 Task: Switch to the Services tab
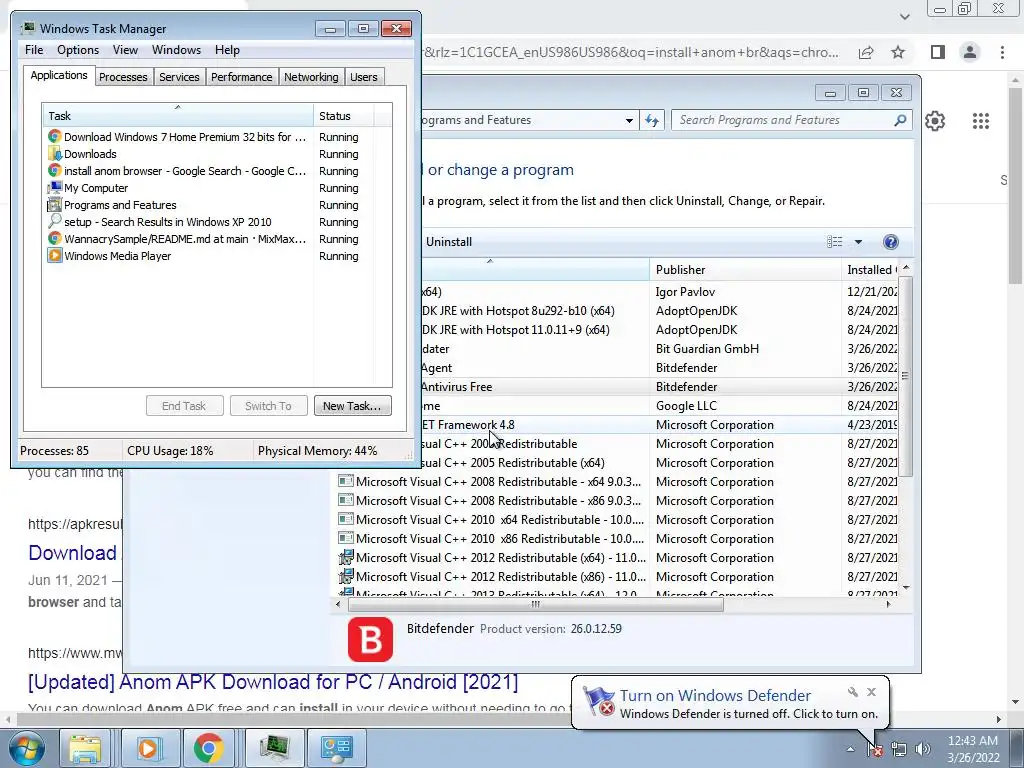[x=179, y=77]
